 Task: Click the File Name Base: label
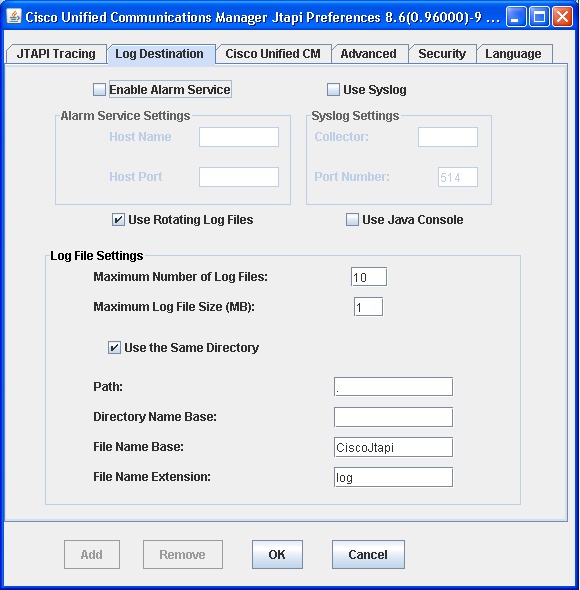coord(139,447)
